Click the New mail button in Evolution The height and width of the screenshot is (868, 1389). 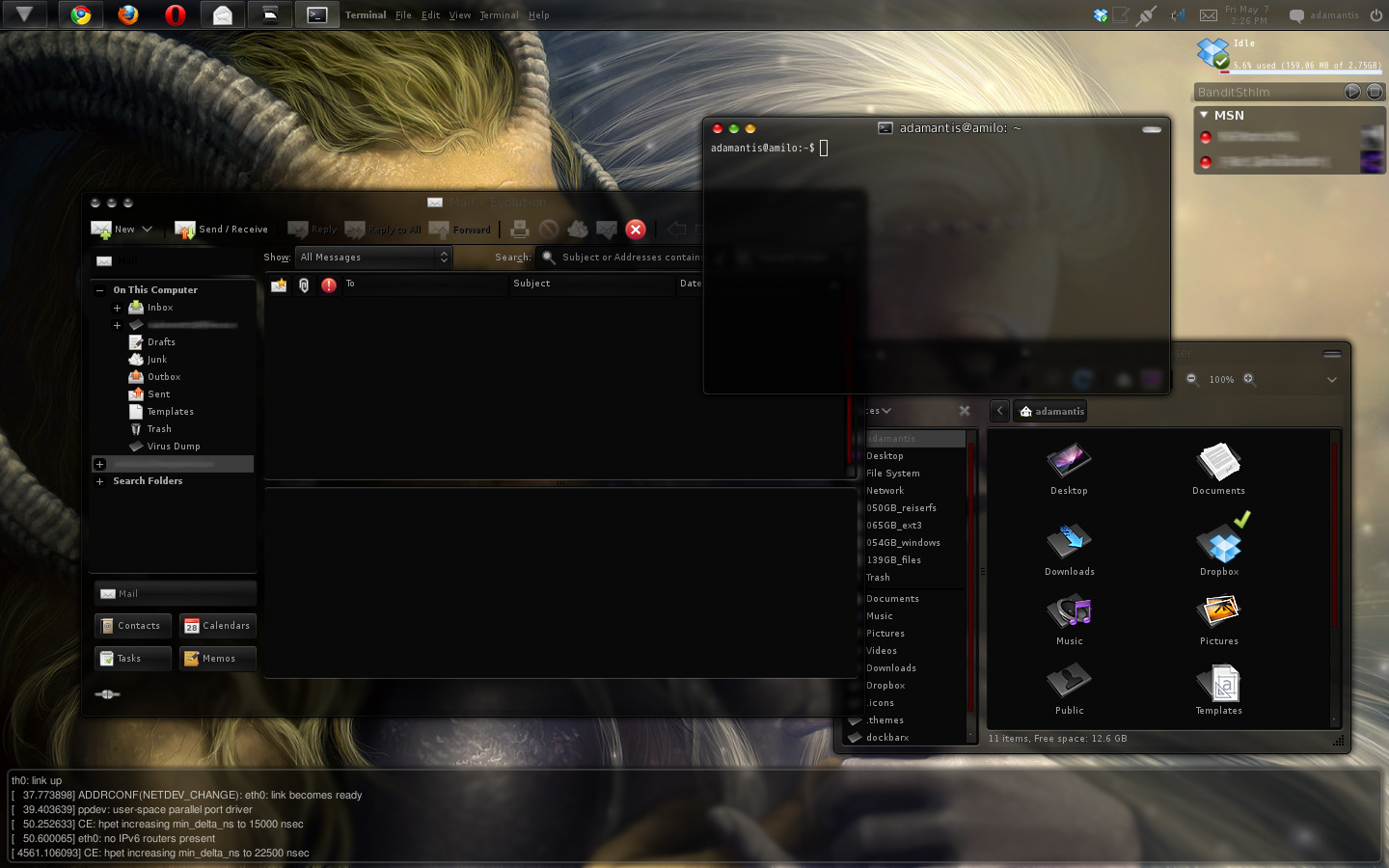coord(114,230)
